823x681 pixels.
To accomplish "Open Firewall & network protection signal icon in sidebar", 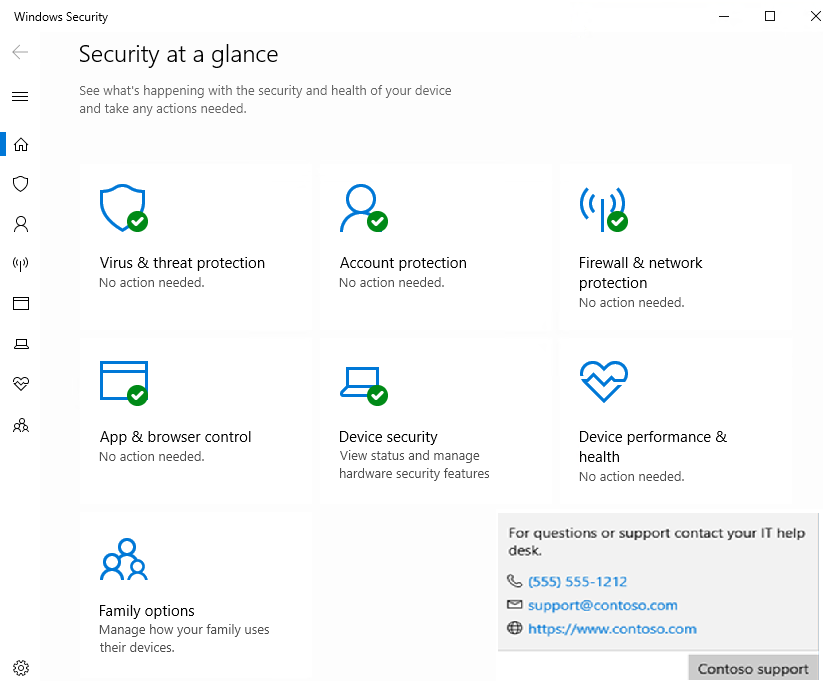I will pos(20,264).
